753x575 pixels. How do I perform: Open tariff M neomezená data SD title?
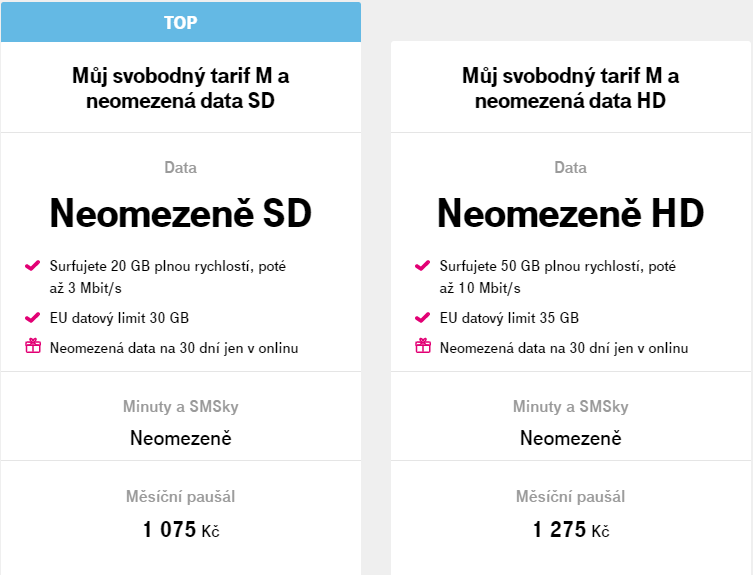(180, 88)
